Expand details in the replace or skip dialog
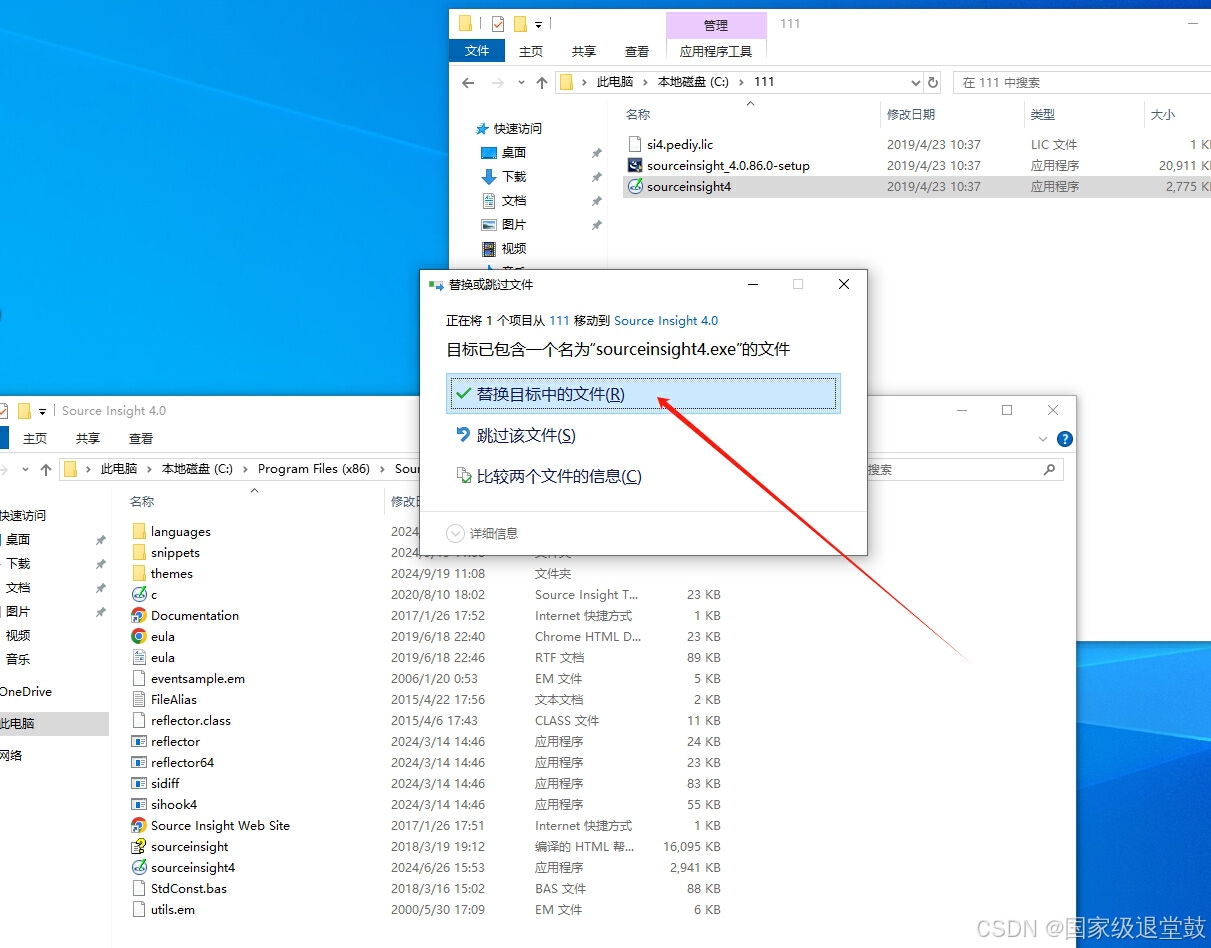The image size is (1211, 948). point(455,533)
